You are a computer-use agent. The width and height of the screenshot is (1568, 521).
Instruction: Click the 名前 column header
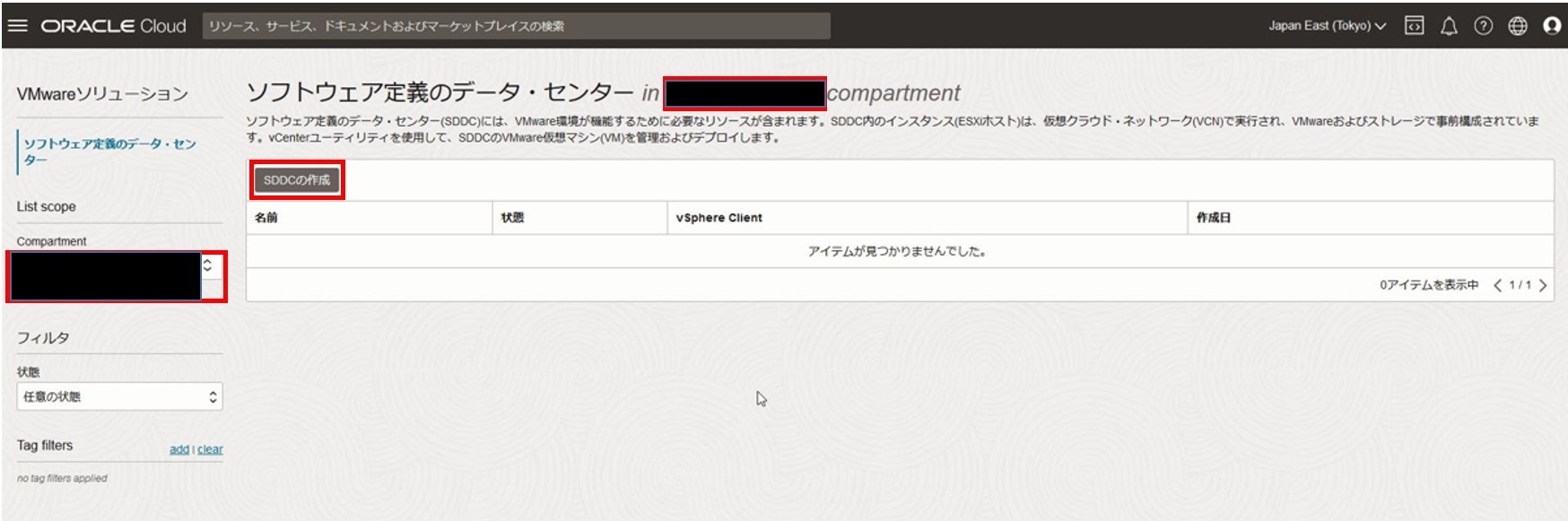click(266, 218)
